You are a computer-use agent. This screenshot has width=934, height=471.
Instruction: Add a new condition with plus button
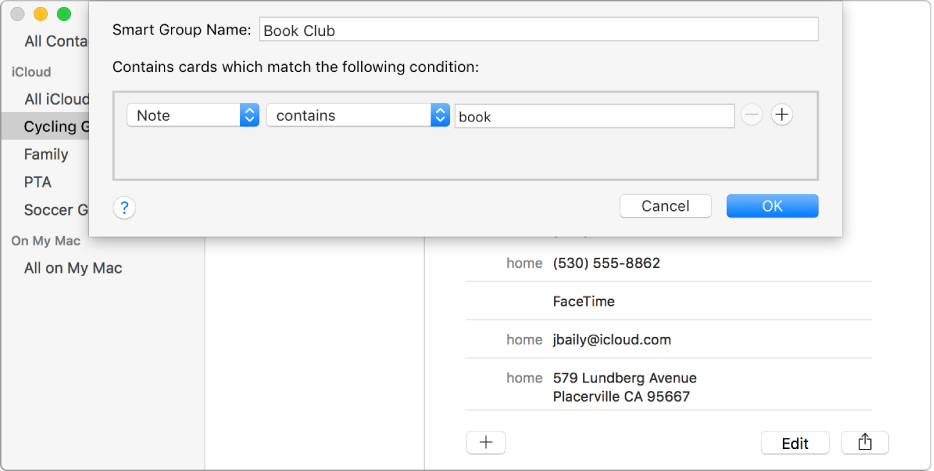pos(782,115)
